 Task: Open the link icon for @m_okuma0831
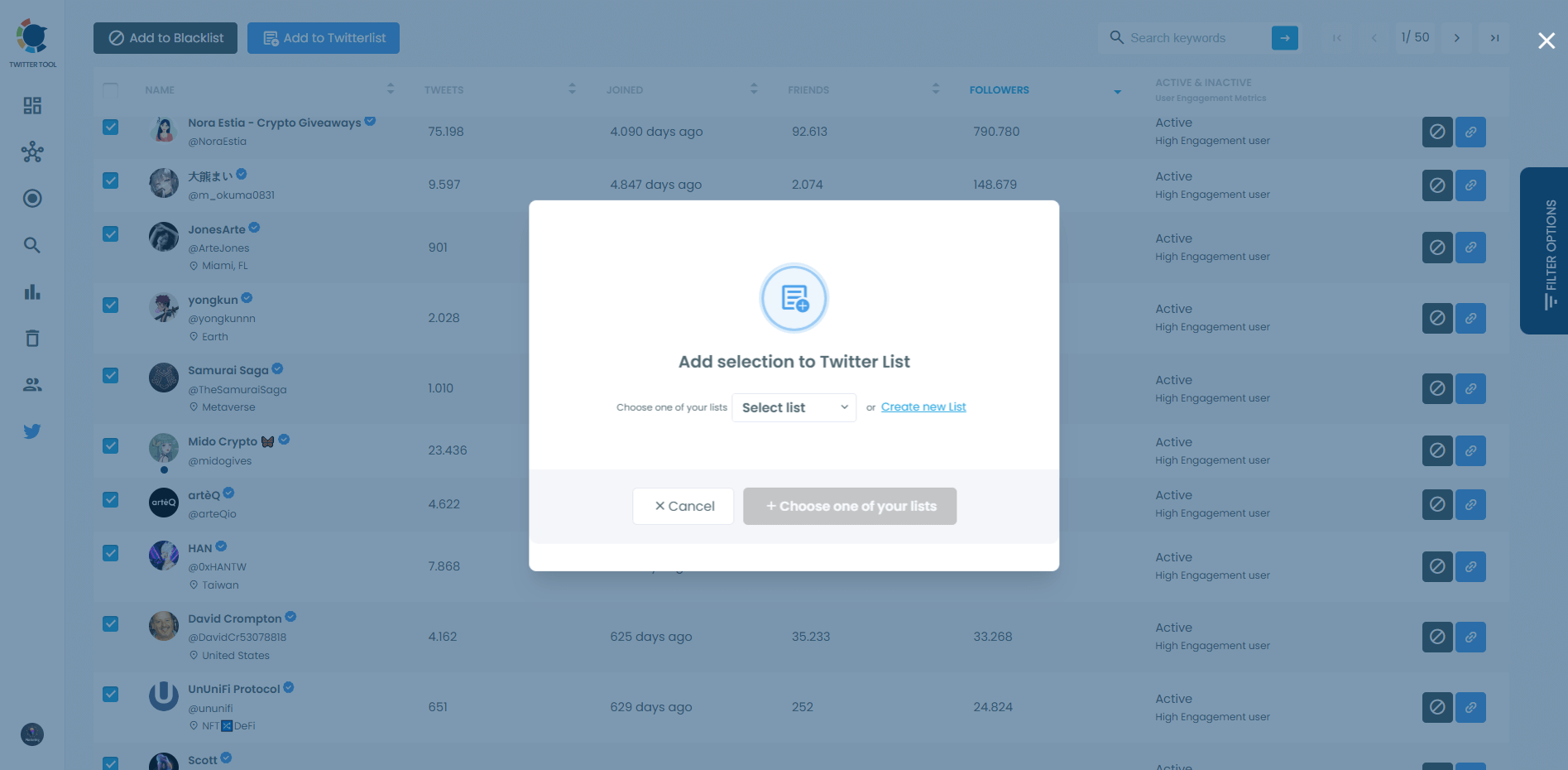point(1470,185)
